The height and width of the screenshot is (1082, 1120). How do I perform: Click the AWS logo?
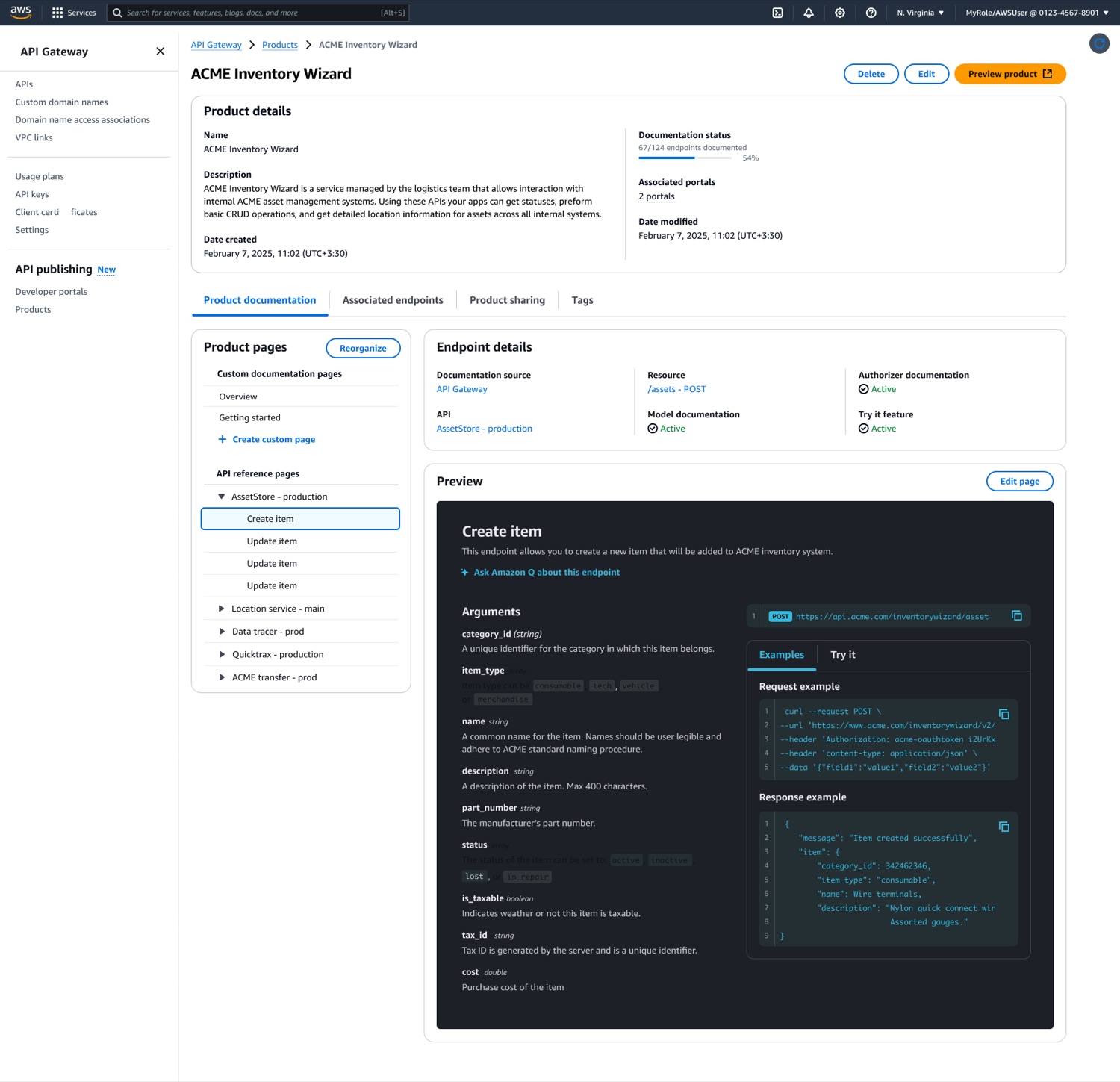[21, 12]
